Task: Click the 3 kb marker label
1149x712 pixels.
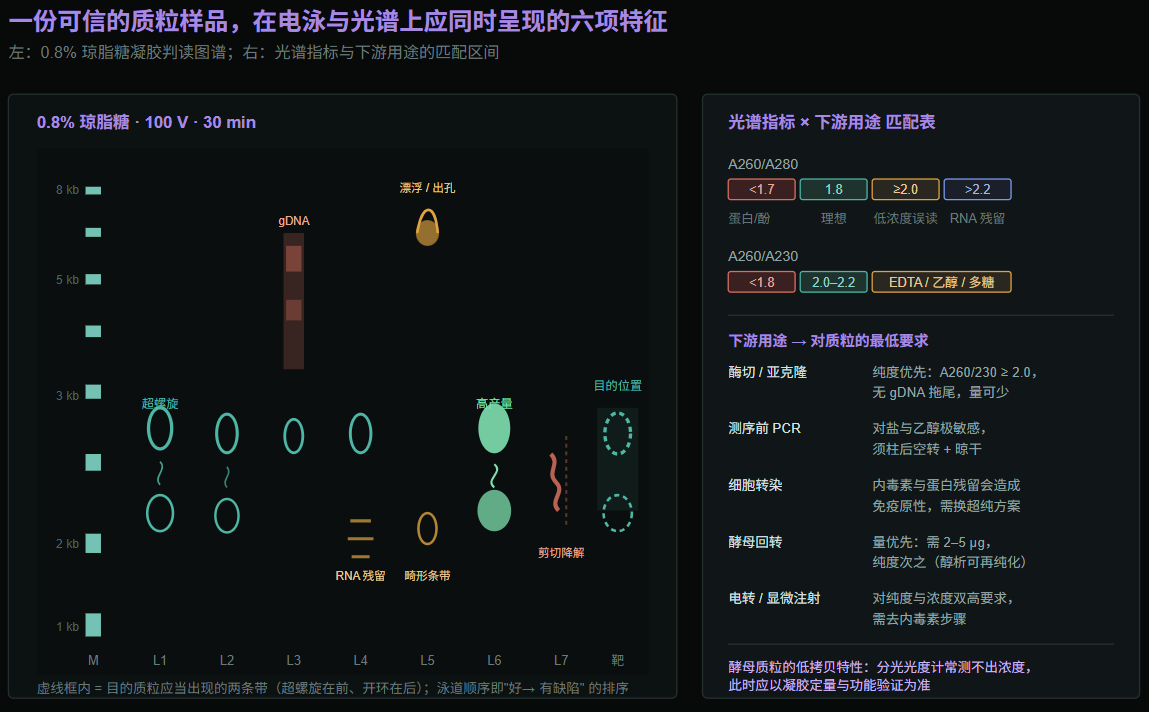Action: [67, 396]
